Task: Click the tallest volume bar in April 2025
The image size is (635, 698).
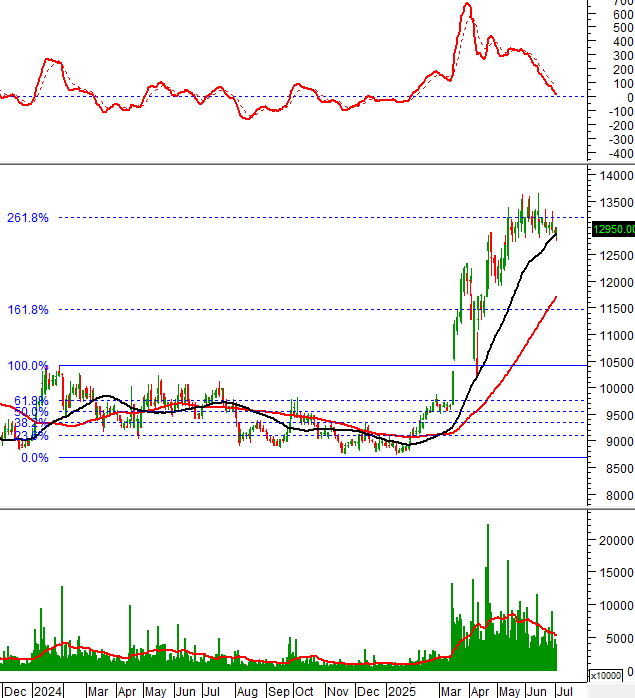Action: (488, 597)
